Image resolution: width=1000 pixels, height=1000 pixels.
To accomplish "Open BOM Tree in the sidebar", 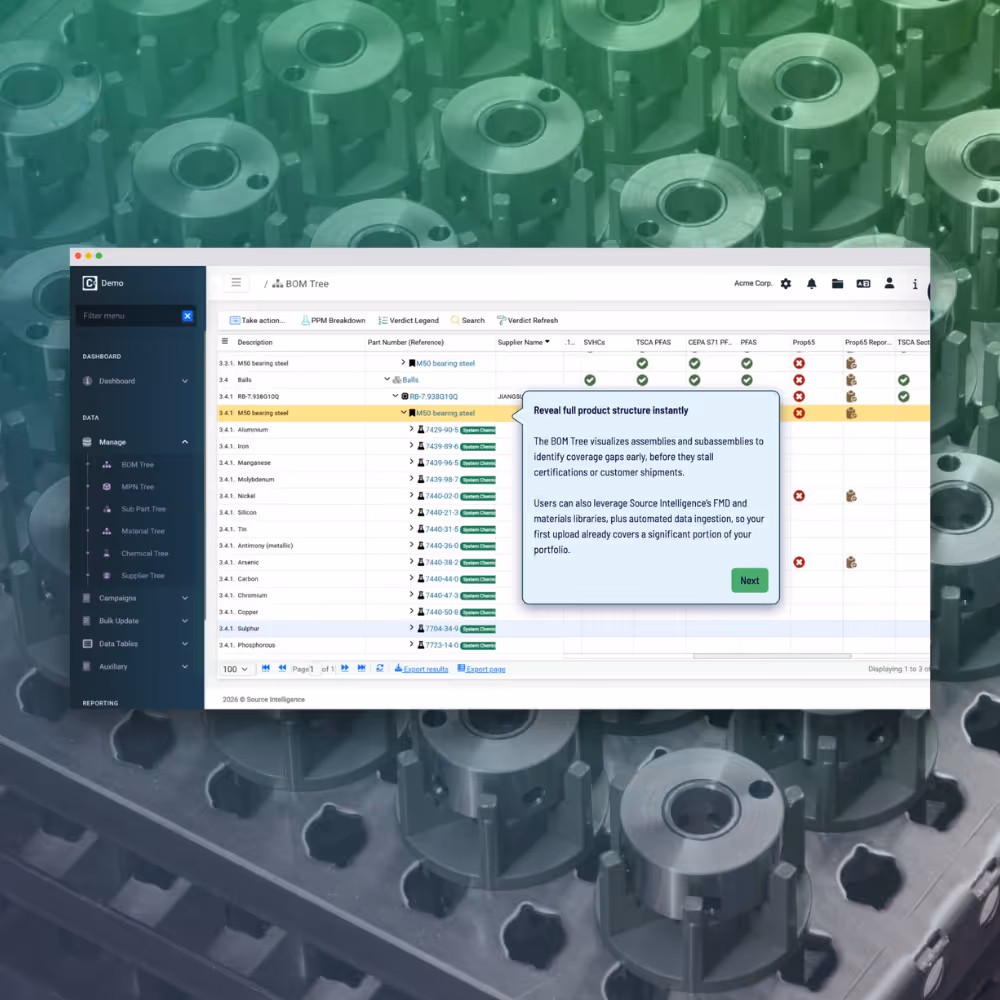I will coord(137,465).
